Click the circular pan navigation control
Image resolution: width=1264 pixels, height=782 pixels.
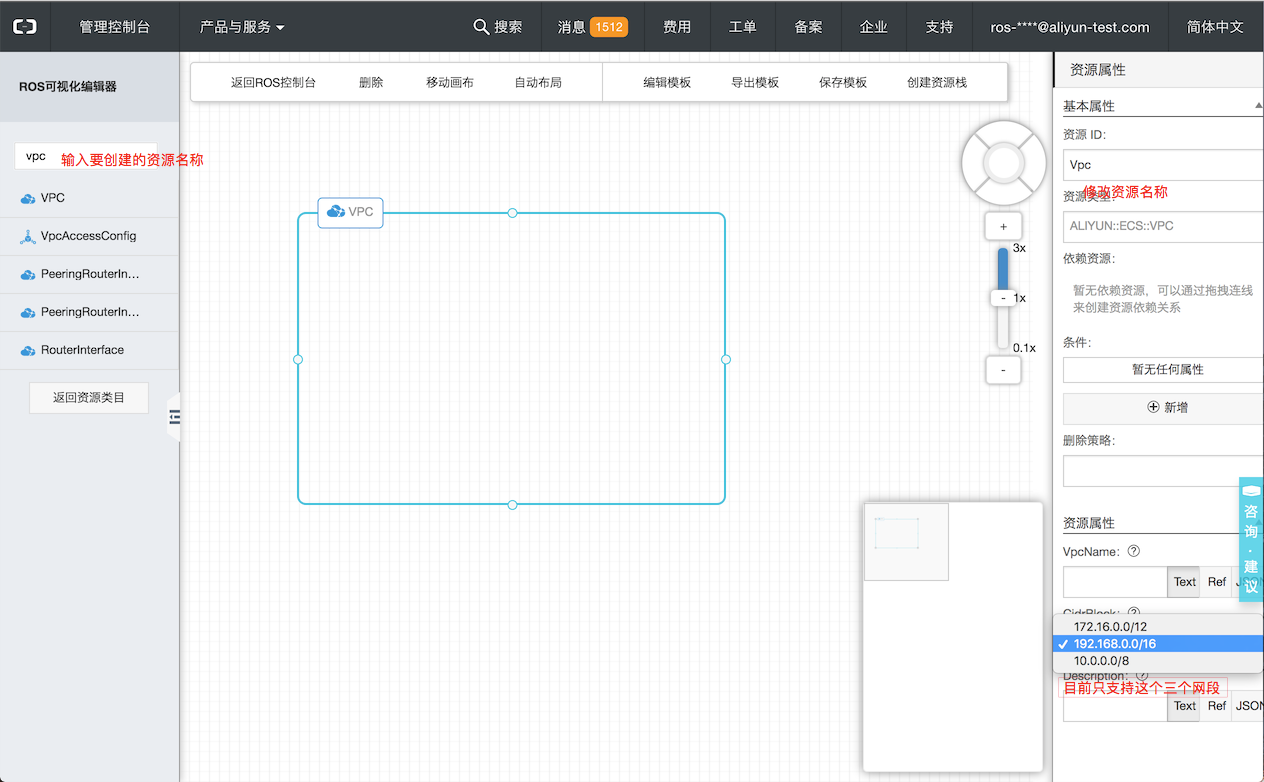[x=1003, y=162]
